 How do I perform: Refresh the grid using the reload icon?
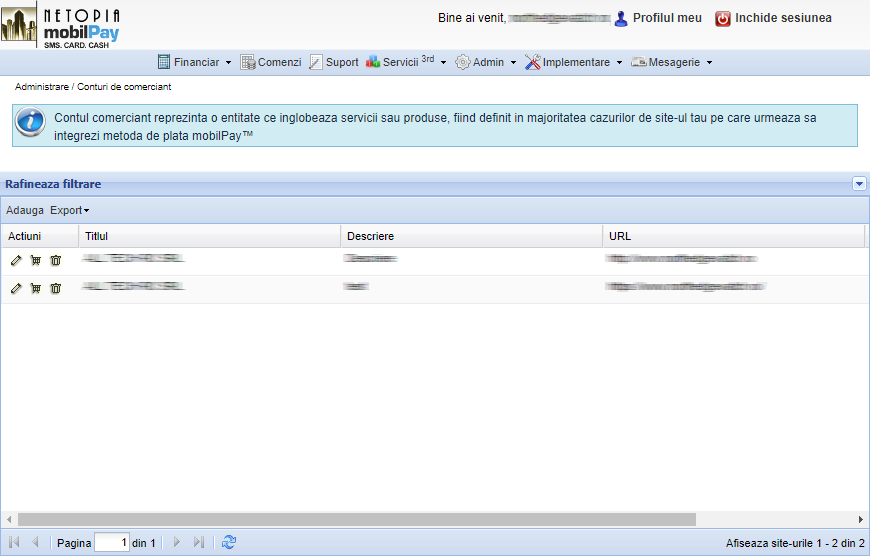click(229, 542)
